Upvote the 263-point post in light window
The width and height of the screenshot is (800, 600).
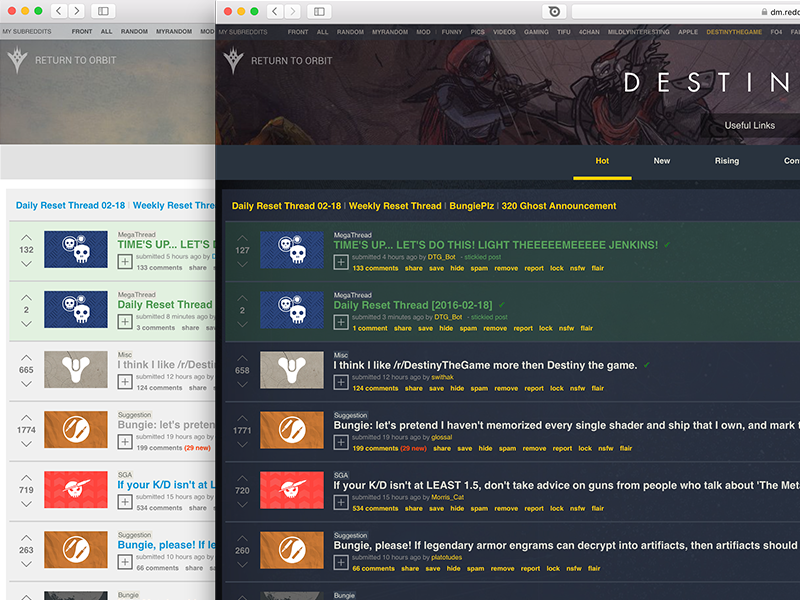click(x=27, y=538)
